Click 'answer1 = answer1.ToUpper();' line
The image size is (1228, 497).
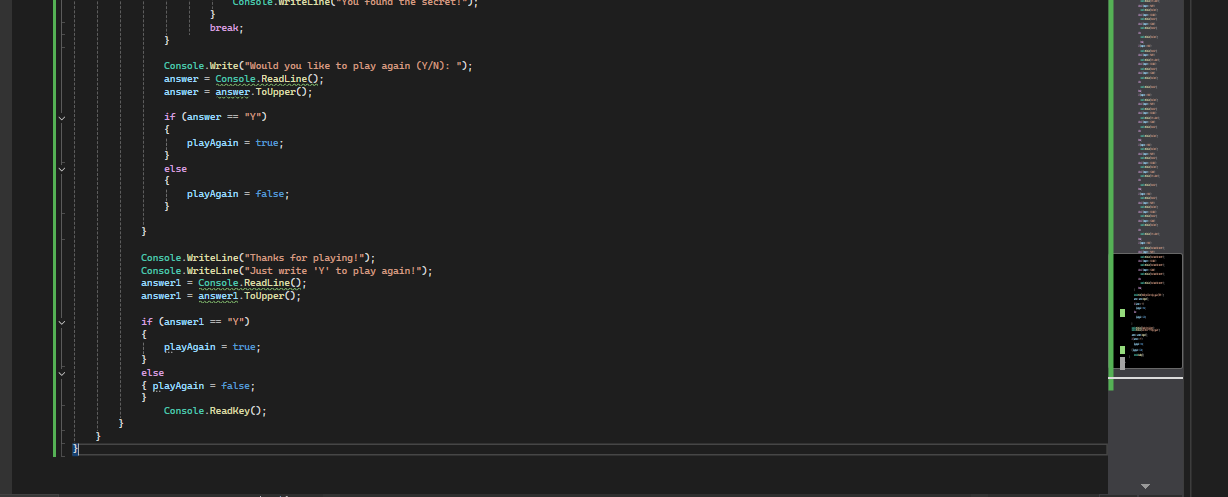220,296
